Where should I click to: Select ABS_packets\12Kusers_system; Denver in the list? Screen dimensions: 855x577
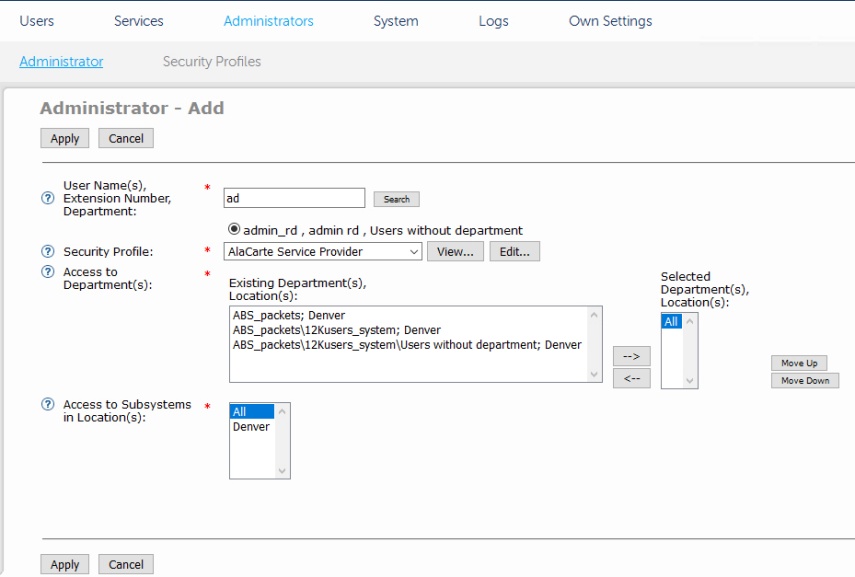336,330
